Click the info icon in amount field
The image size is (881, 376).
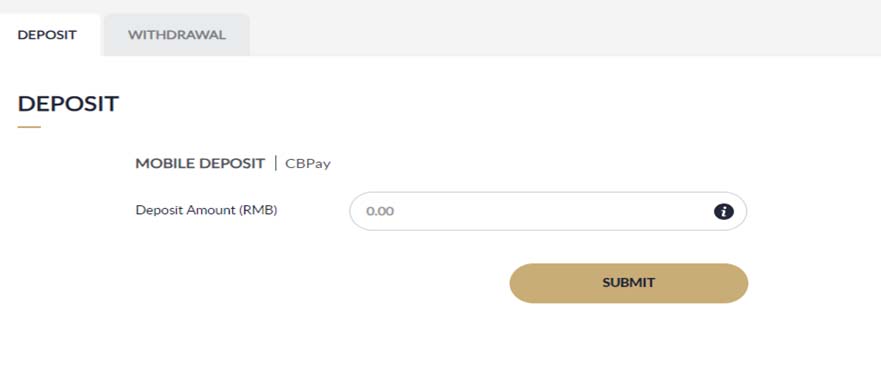(x=724, y=211)
